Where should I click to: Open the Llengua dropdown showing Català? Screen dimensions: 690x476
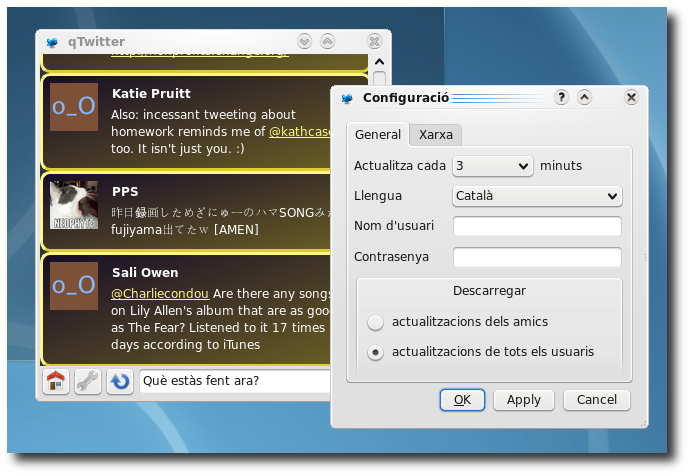[537, 196]
